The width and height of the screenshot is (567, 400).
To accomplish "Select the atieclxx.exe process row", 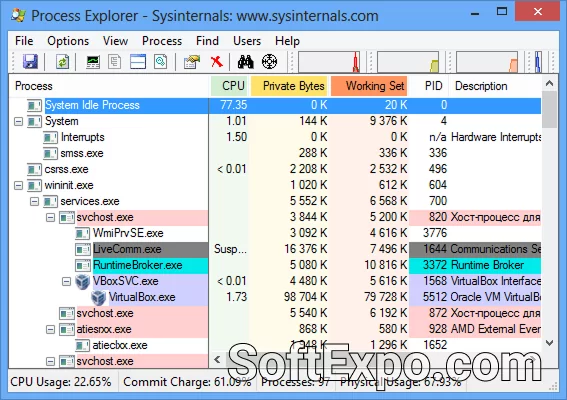I will [x=275, y=345].
